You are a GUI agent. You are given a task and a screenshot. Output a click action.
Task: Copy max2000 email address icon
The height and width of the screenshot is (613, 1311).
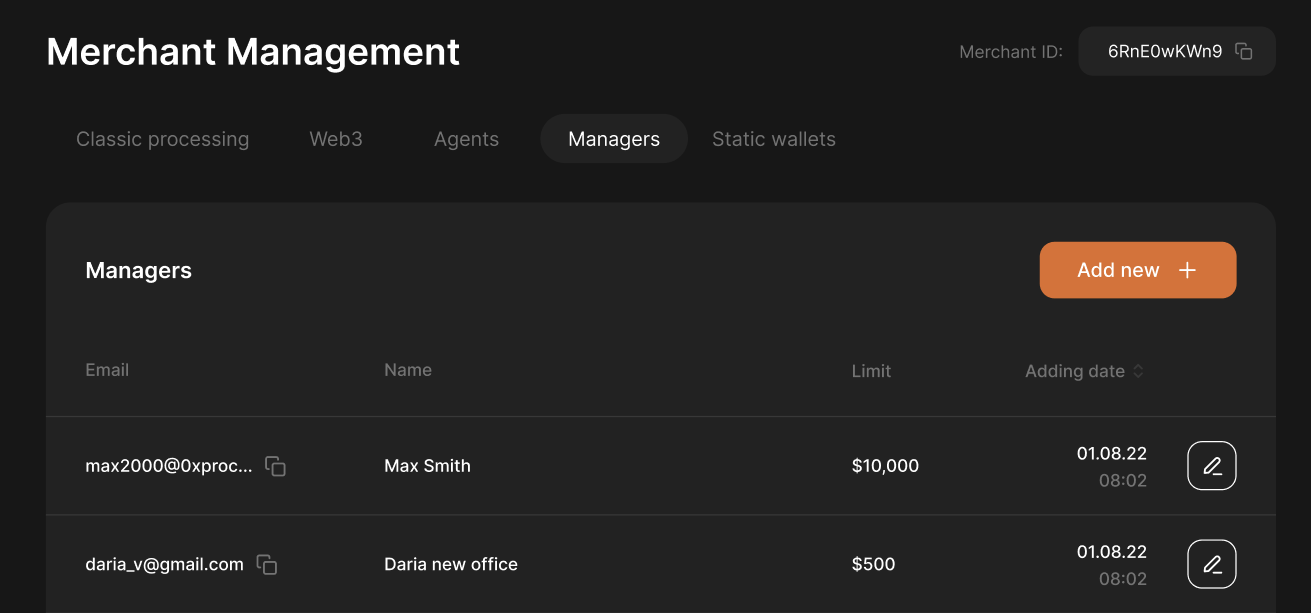(275, 466)
